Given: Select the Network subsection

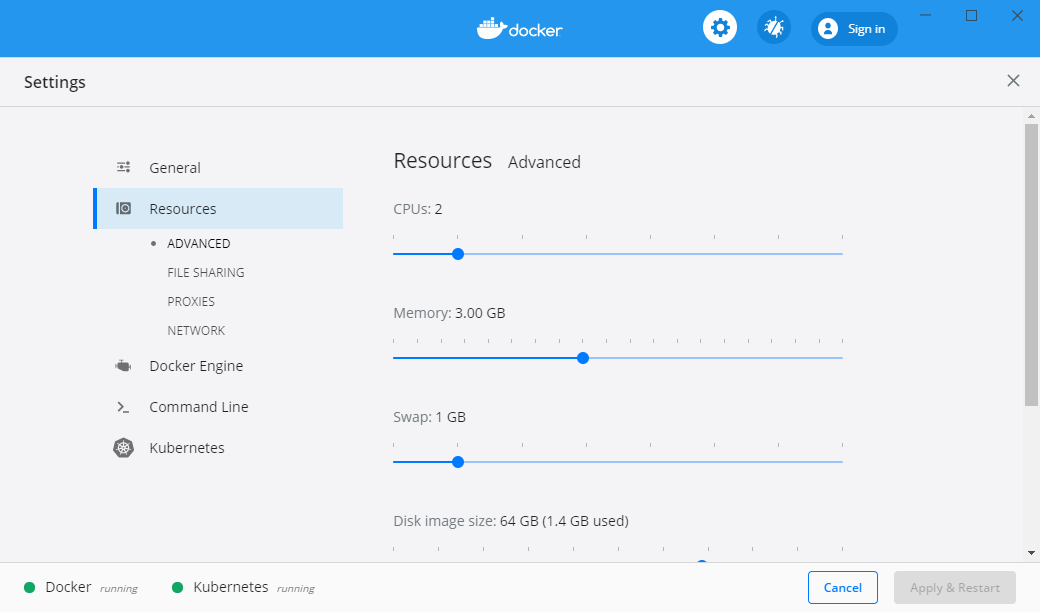Looking at the screenshot, I should point(196,330).
